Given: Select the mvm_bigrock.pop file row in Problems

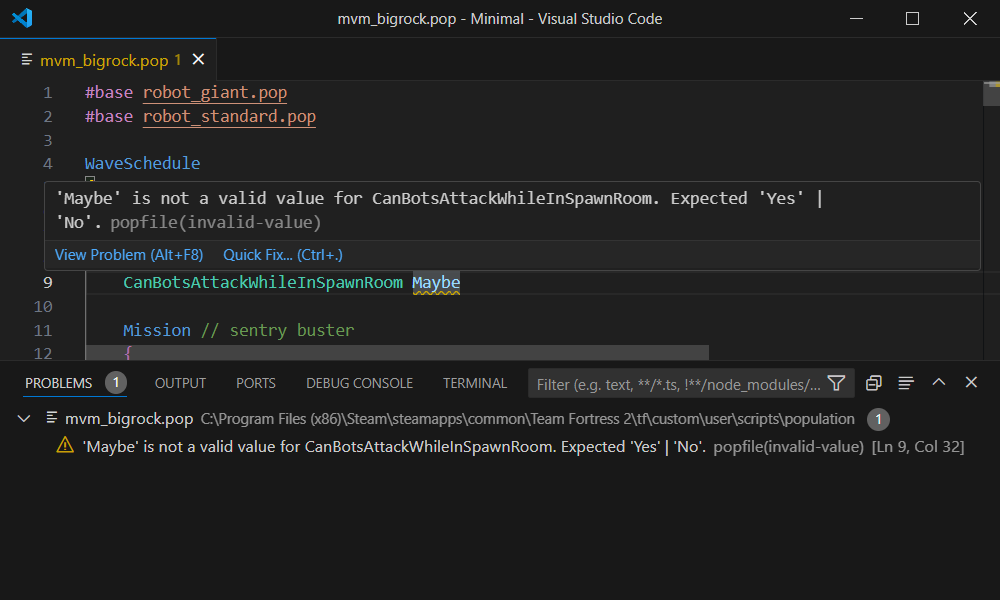Looking at the screenshot, I should 500,419.
